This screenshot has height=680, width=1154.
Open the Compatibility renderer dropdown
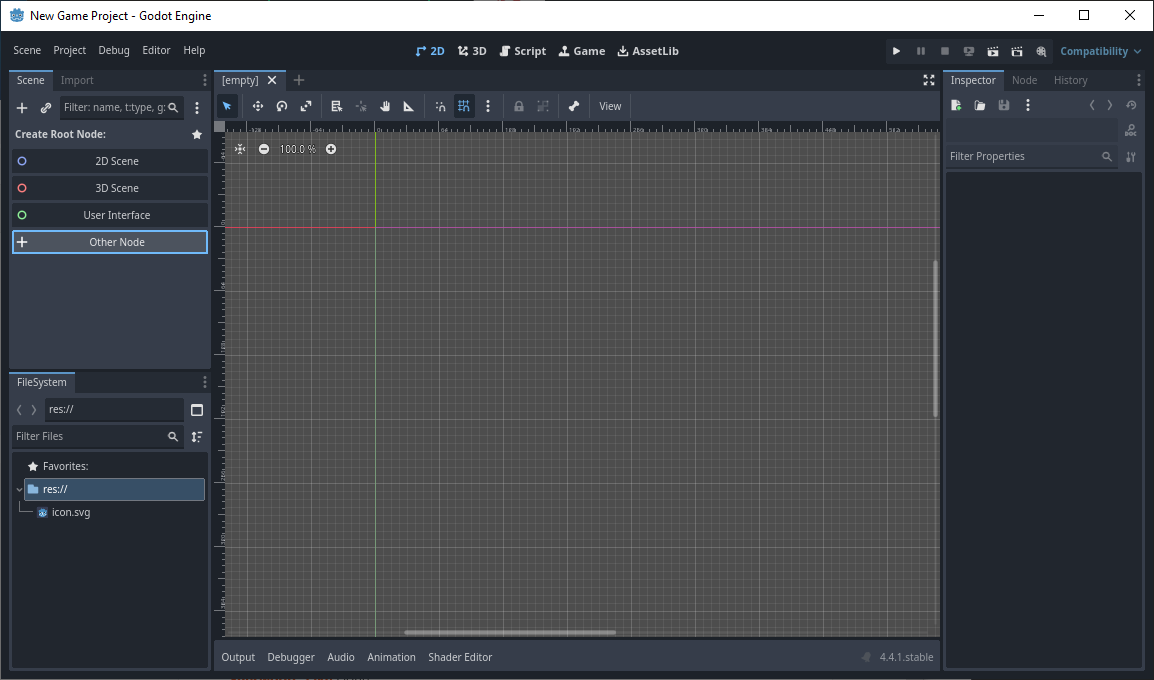pos(1100,51)
